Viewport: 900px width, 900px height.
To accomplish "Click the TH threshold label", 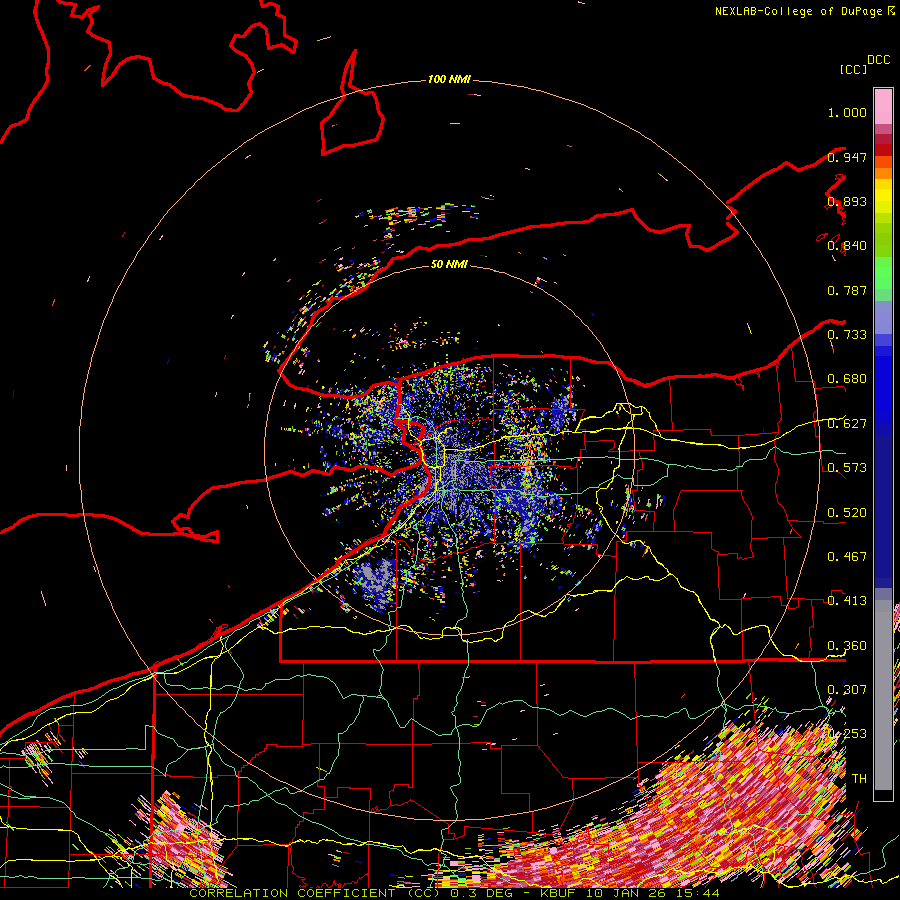I will 859,779.
